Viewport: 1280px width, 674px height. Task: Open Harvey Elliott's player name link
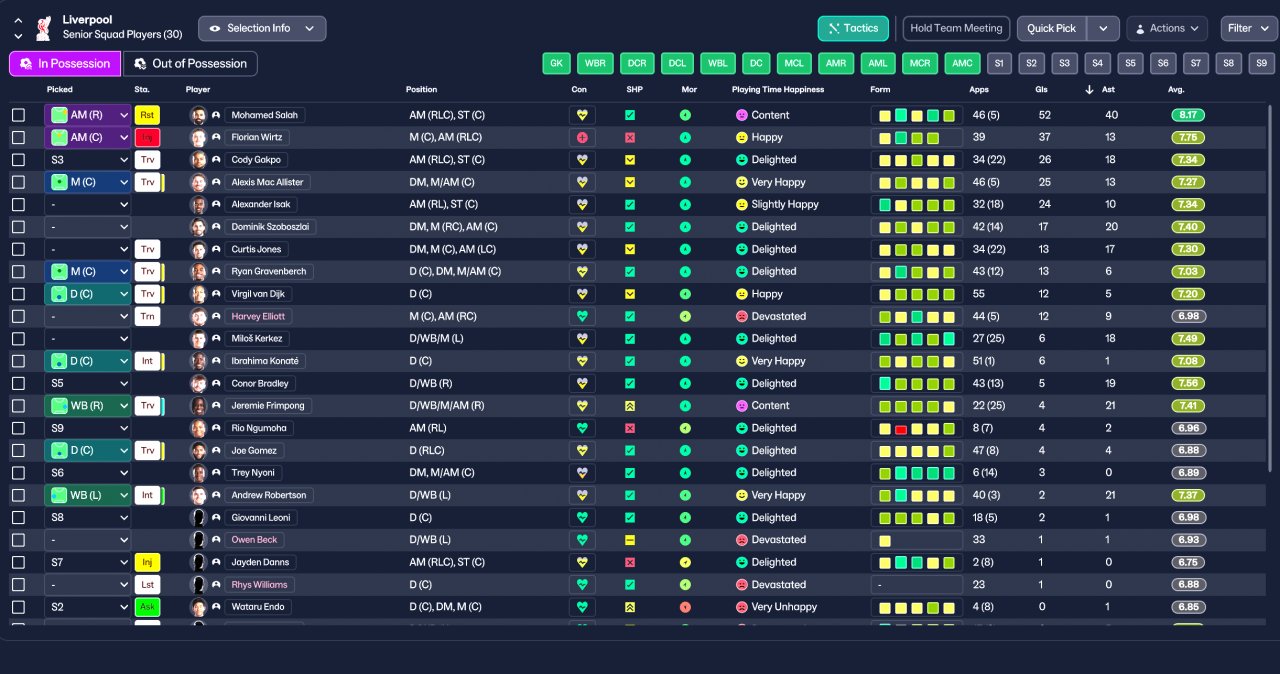[258, 316]
